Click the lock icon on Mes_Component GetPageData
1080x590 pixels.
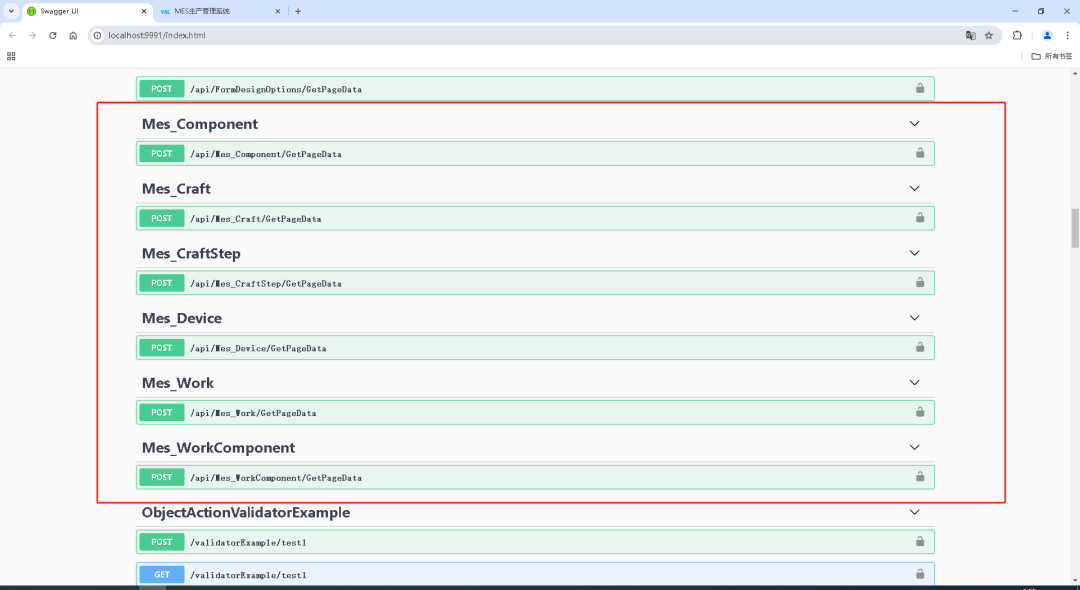coord(919,153)
